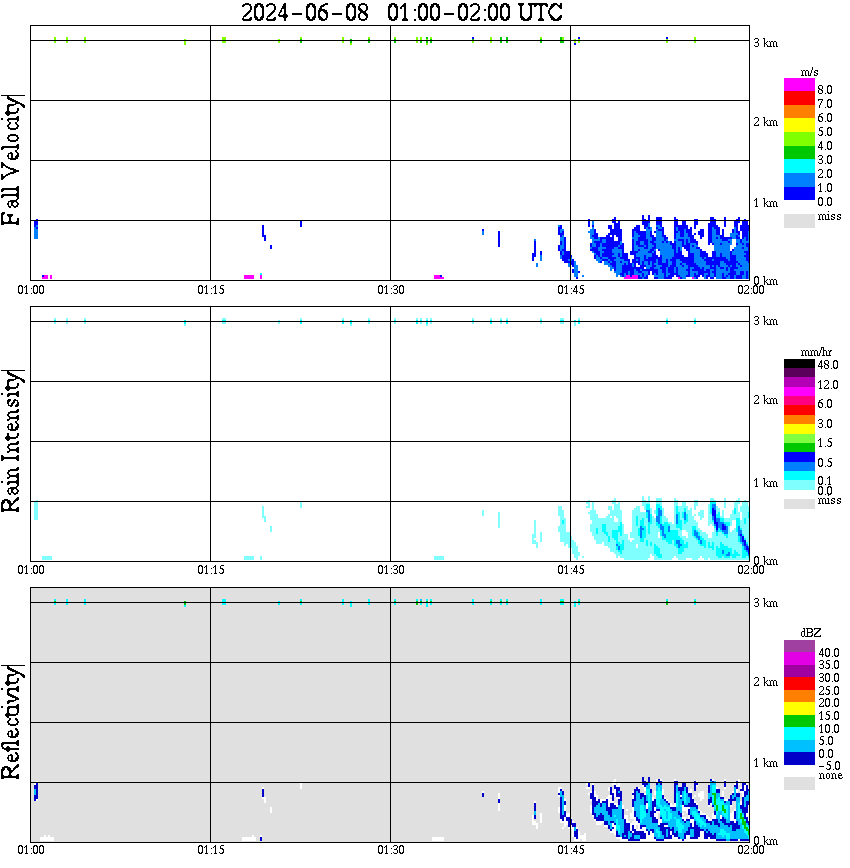Click the yellow 5.0 m/s legend swatch
Screen dimensions: 850x868
[x=799, y=125]
